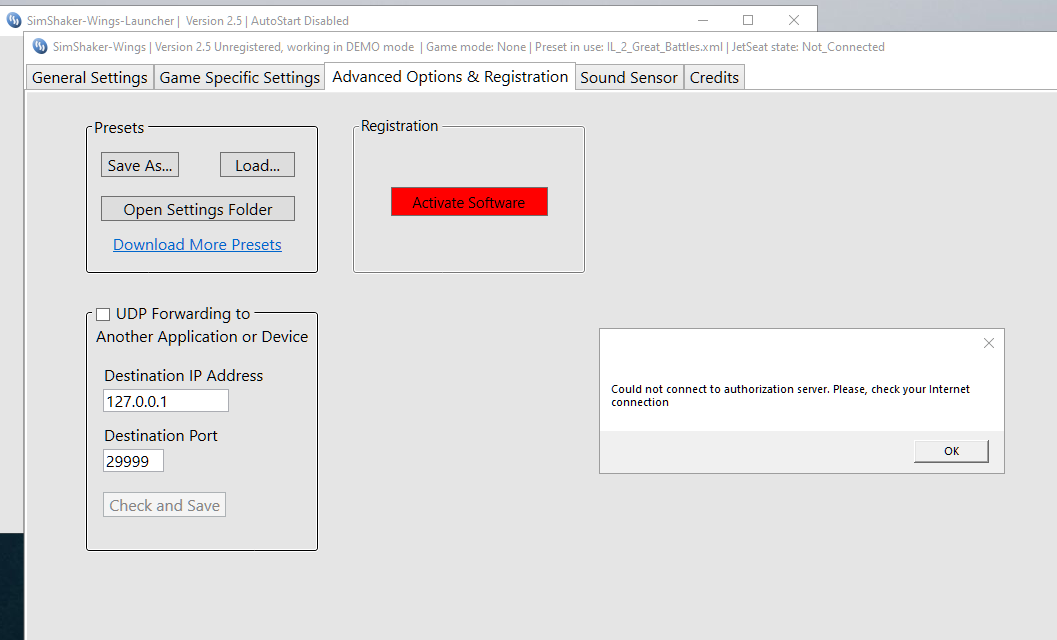Click Open Settings Folder button
The image size is (1057, 640).
click(x=198, y=209)
